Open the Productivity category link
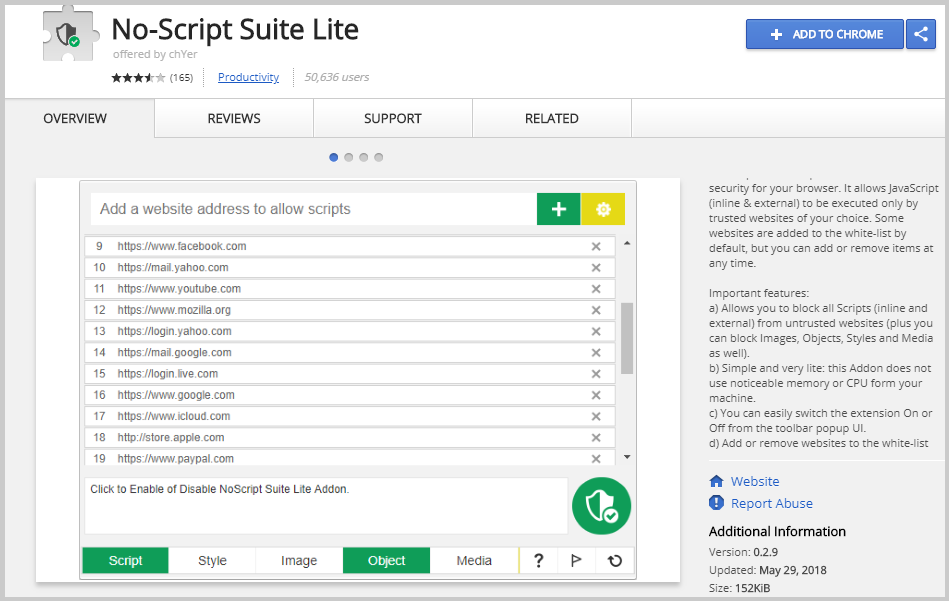 248,77
